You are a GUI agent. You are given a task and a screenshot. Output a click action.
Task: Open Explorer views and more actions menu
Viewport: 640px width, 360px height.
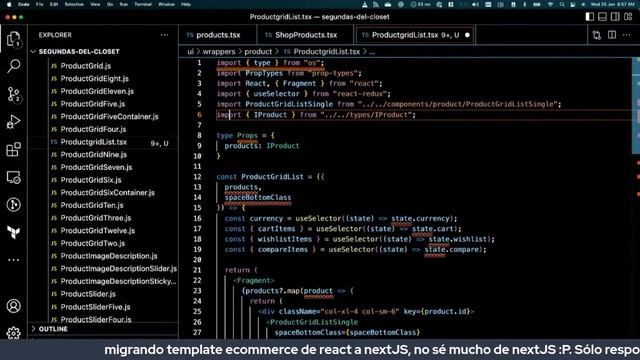tap(164, 35)
